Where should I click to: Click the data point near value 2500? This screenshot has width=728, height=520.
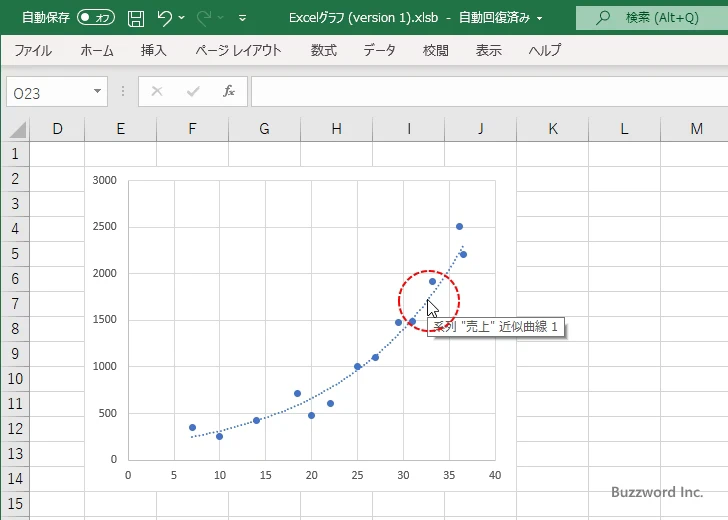(x=459, y=227)
